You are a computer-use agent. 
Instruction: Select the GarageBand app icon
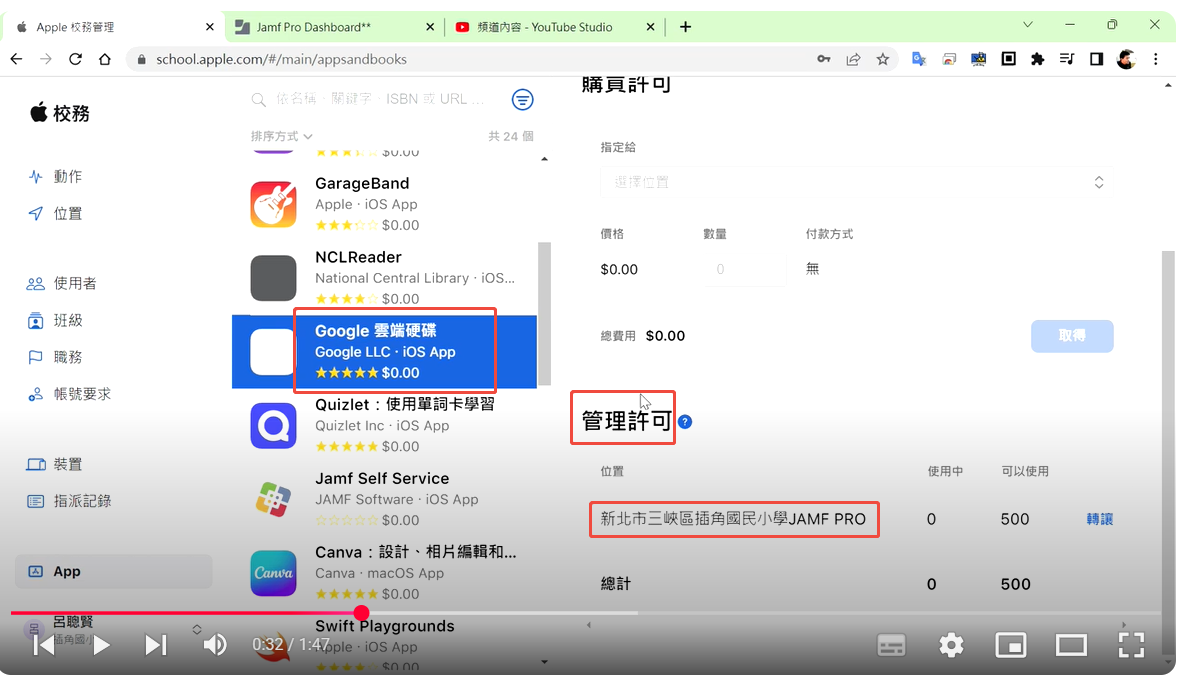pos(273,204)
